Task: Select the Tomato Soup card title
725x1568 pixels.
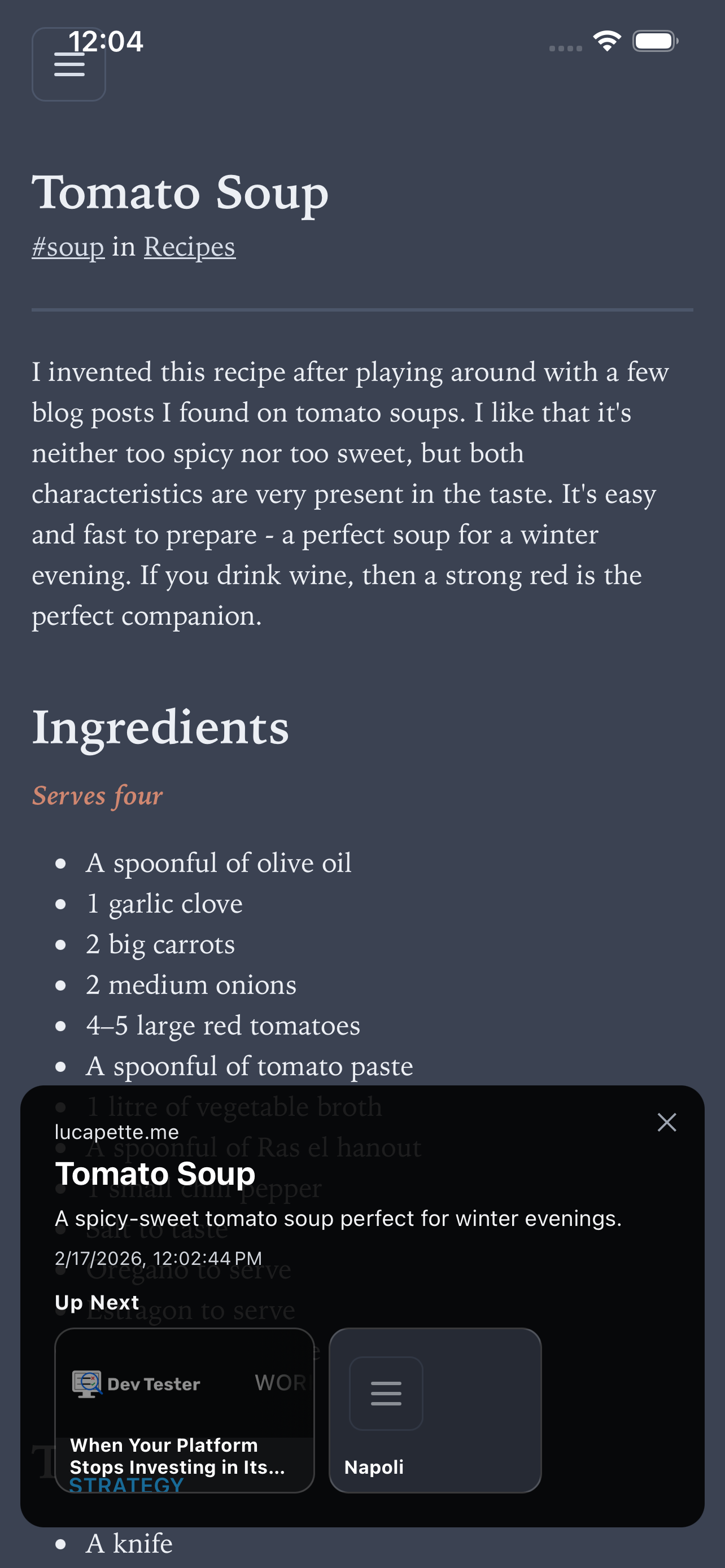Action: click(155, 1173)
